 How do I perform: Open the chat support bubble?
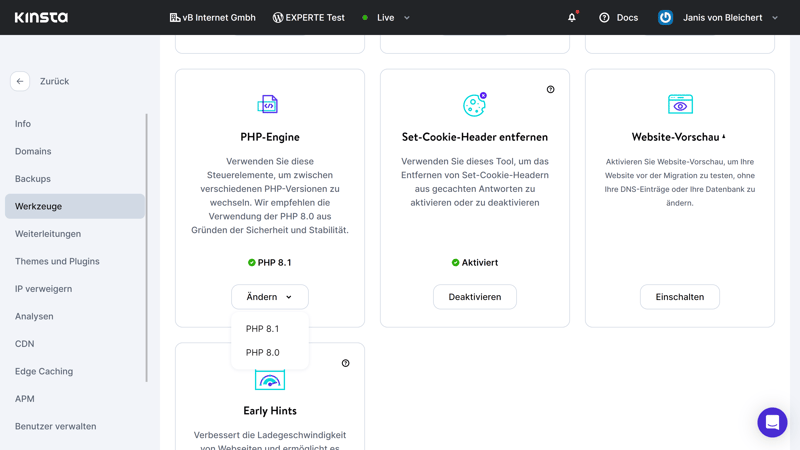pos(772,422)
